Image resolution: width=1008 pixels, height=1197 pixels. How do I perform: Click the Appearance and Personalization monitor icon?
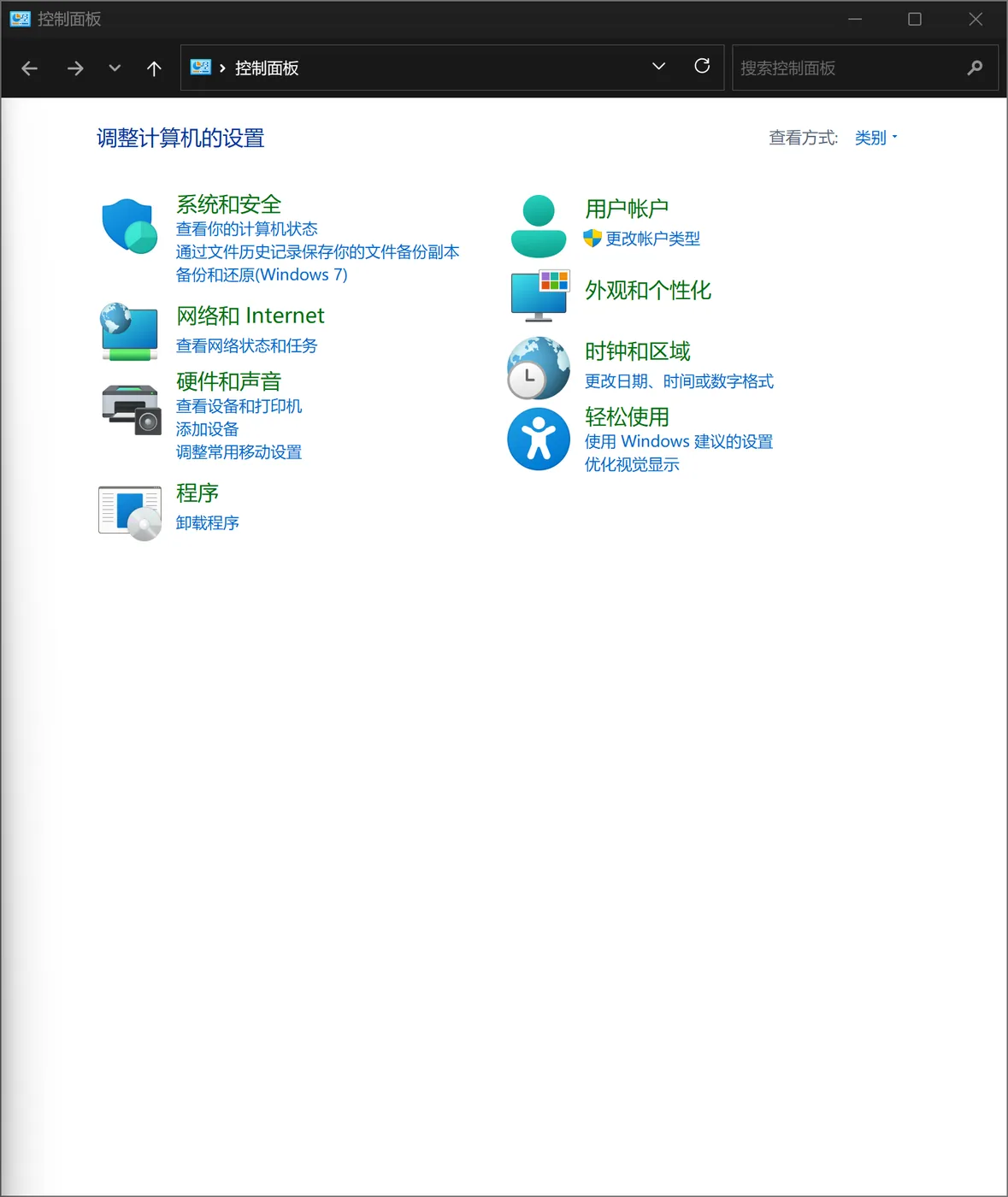pos(539,296)
